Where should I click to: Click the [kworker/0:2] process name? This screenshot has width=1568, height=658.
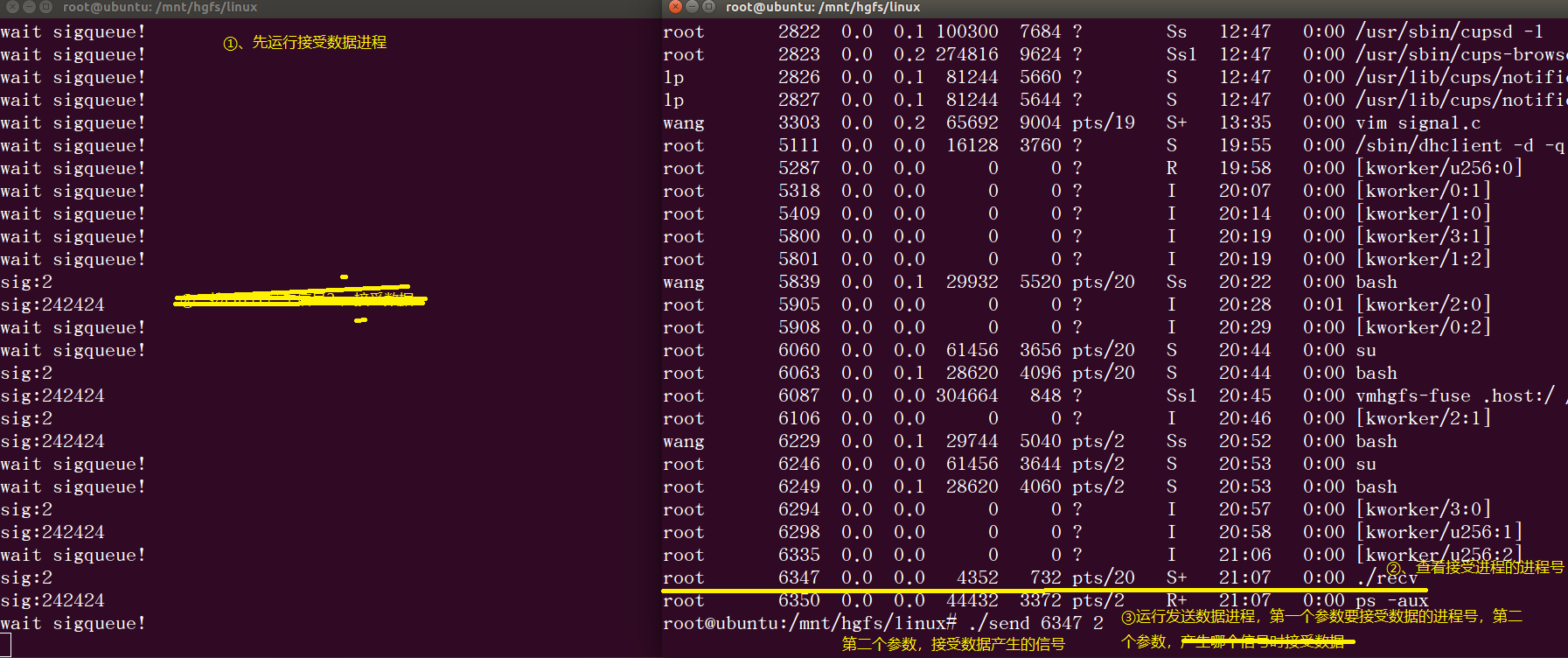1424,327
